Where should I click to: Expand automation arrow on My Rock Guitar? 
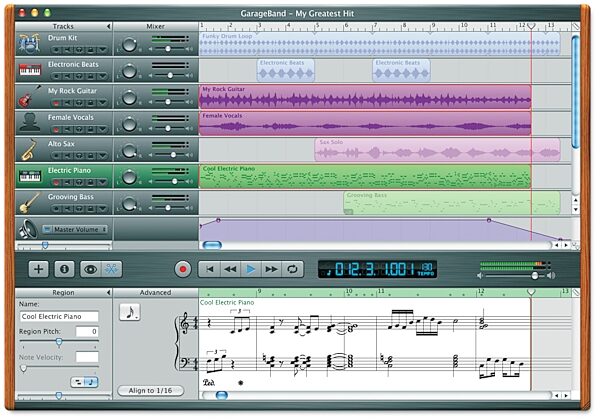click(103, 103)
